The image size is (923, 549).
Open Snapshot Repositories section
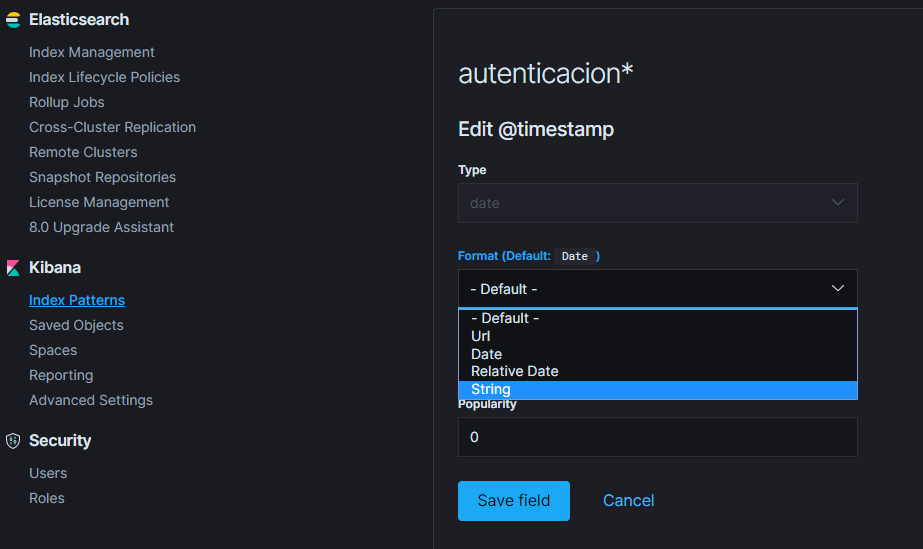tap(102, 177)
